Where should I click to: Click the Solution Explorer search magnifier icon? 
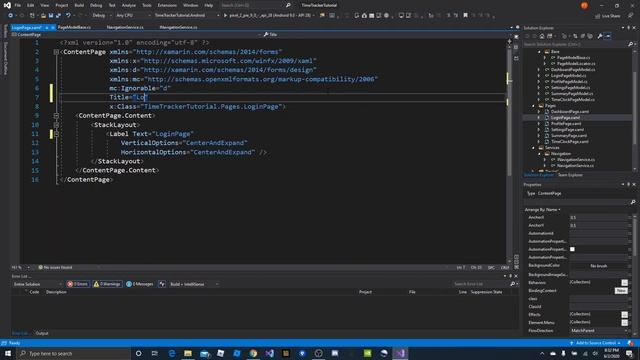(630, 44)
